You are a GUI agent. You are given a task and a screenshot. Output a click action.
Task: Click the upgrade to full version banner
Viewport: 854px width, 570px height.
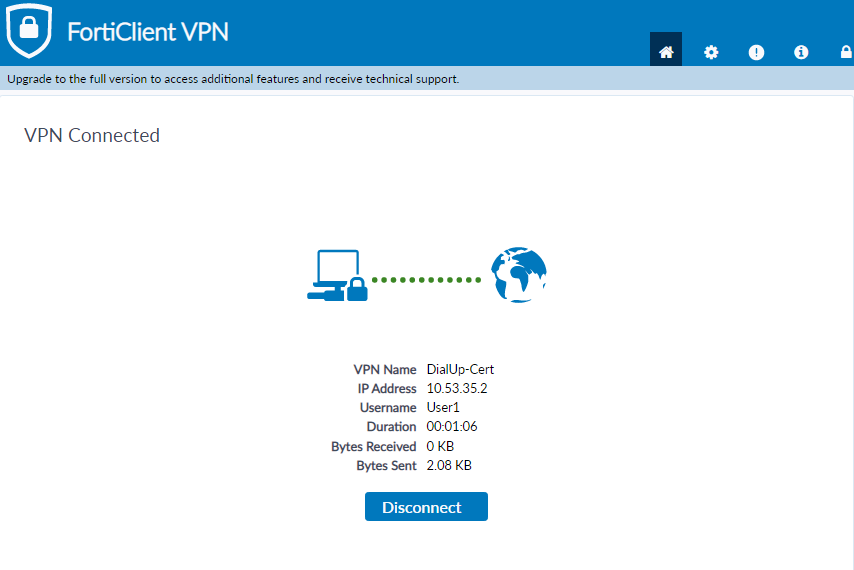coord(233,79)
